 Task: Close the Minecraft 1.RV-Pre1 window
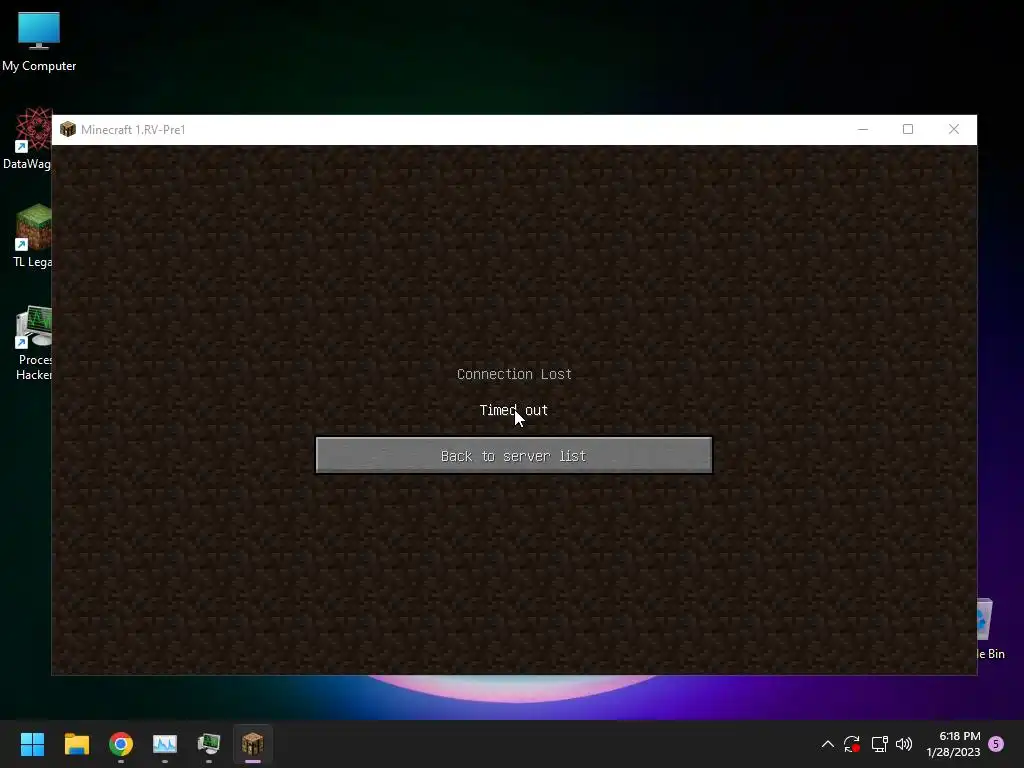click(x=953, y=129)
